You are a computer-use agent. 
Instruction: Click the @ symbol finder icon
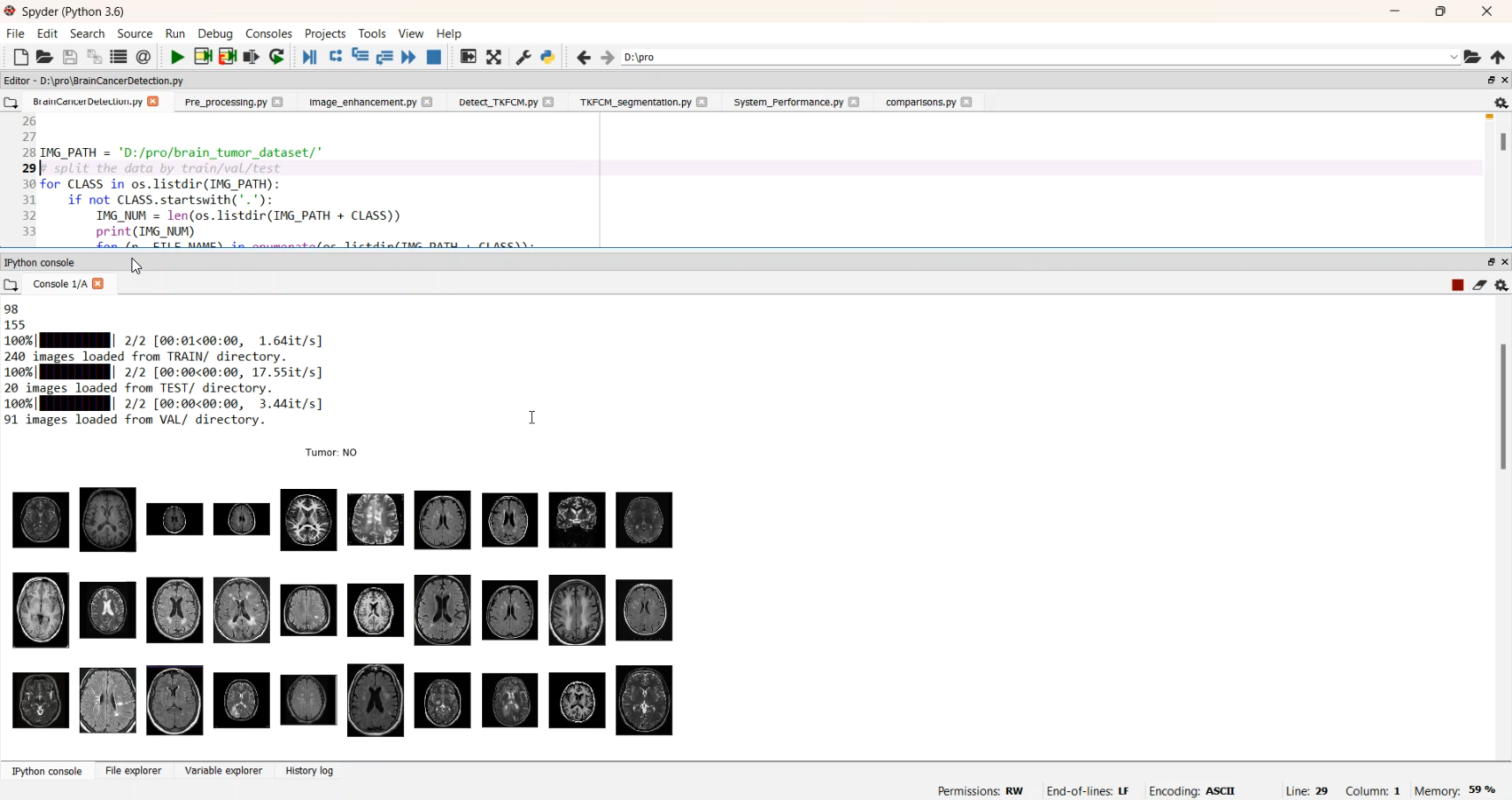tap(144, 58)
